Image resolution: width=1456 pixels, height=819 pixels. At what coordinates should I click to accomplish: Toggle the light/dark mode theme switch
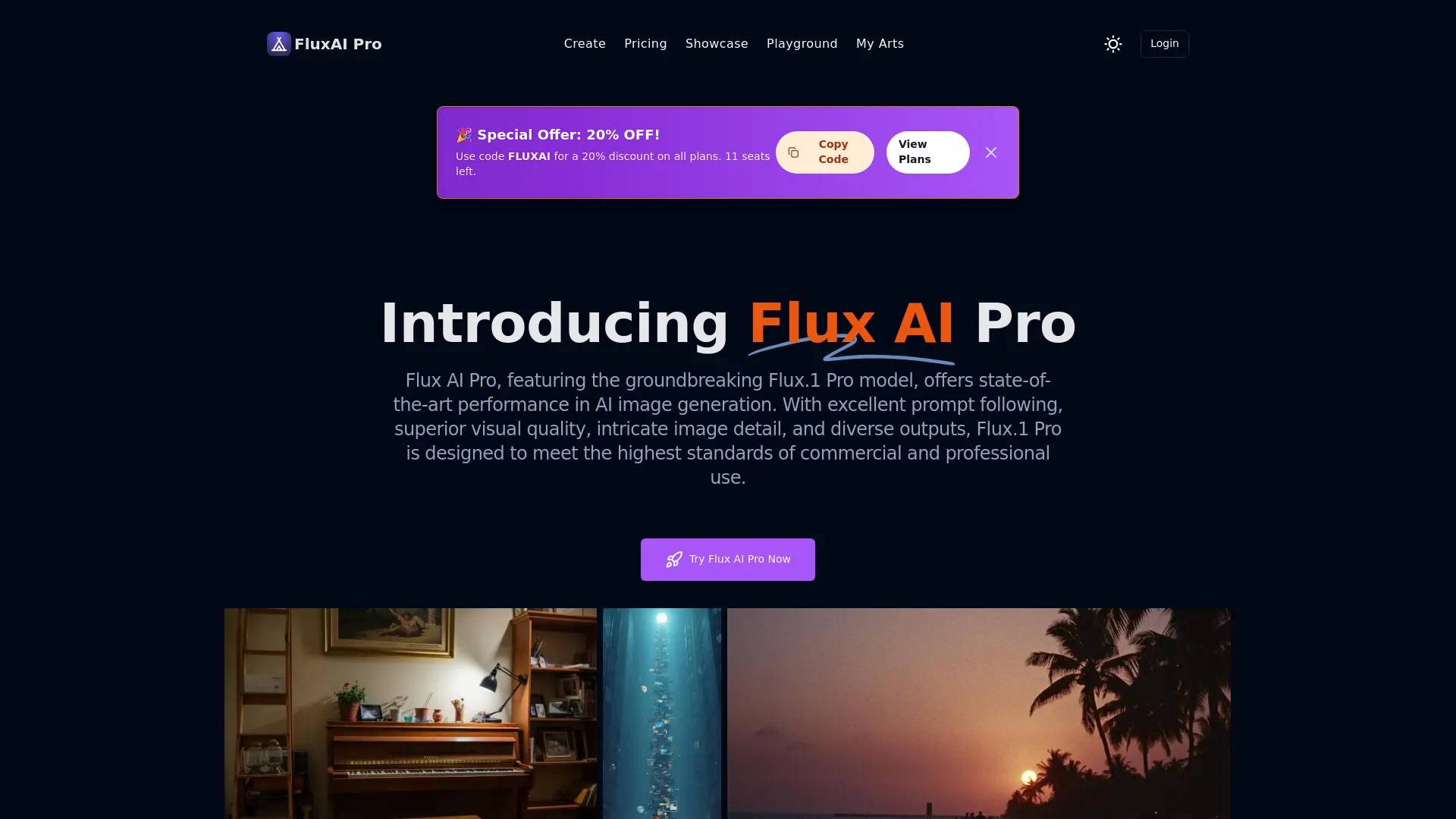click(x=1113, y=43)
